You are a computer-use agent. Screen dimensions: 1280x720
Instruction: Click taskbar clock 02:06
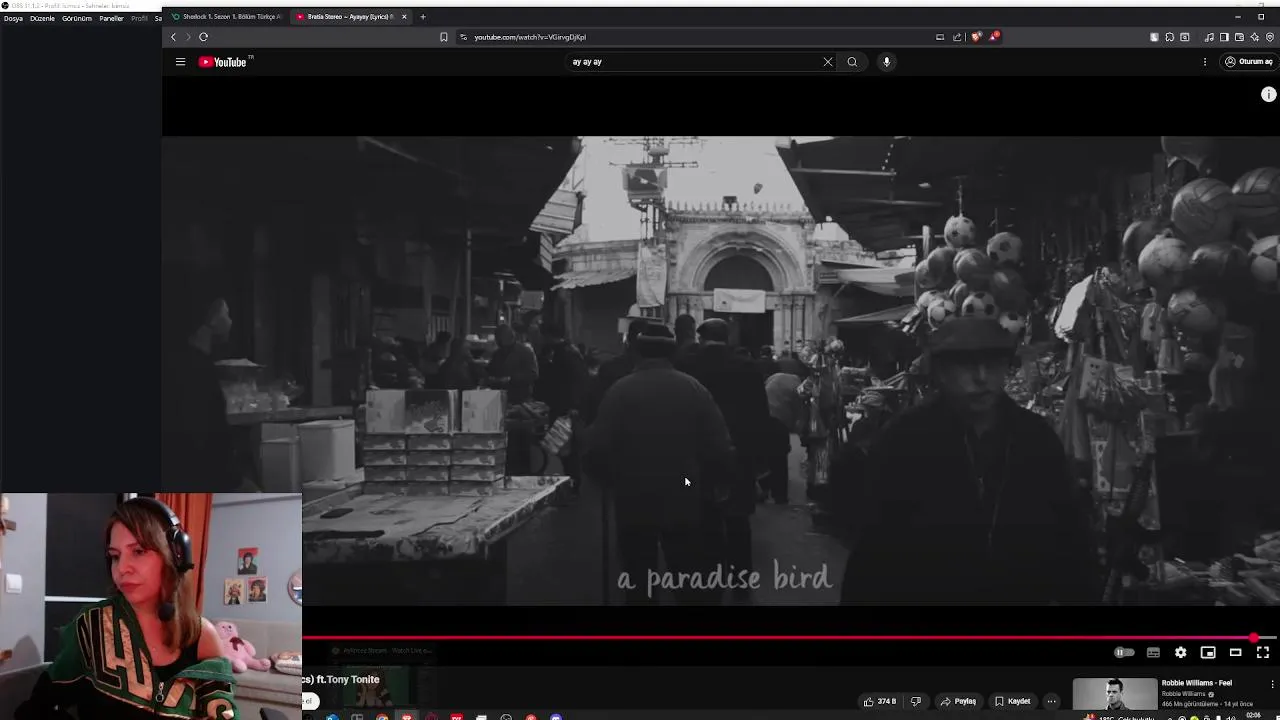click(1253, 715)
